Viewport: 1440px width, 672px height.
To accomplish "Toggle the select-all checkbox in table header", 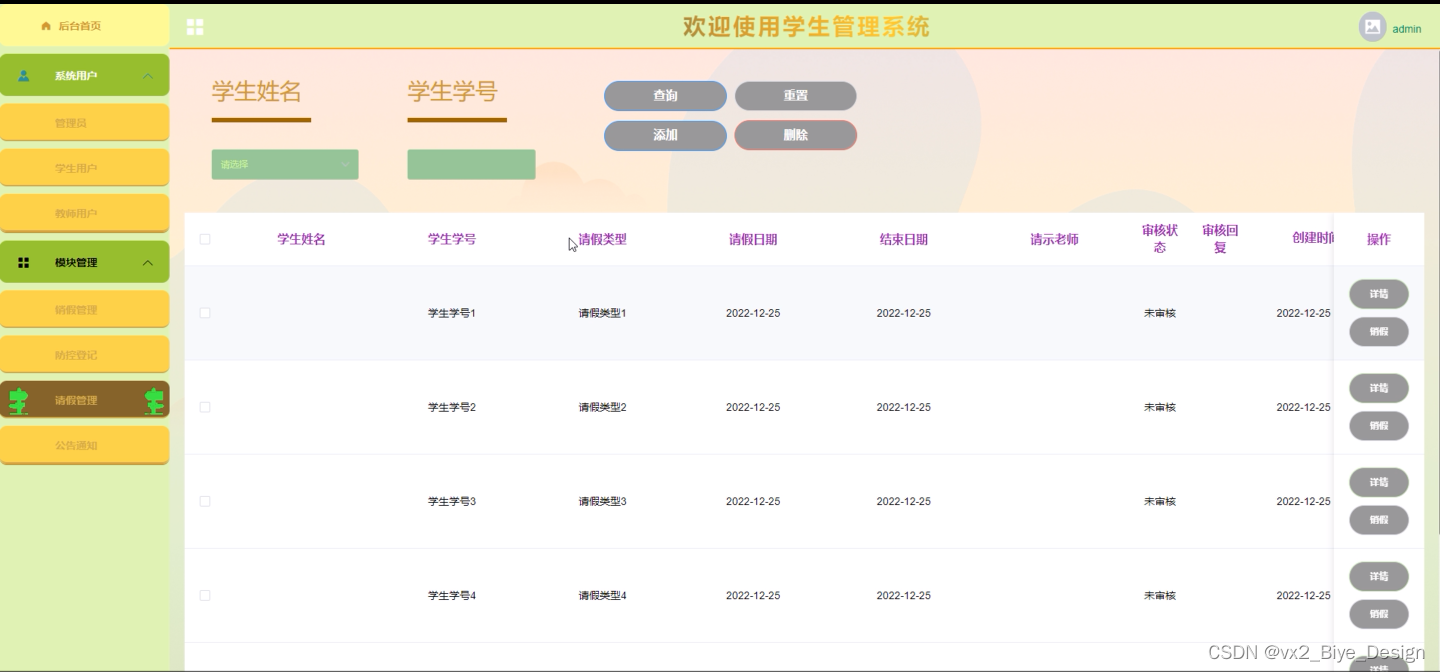I will (x=205, y=239).
